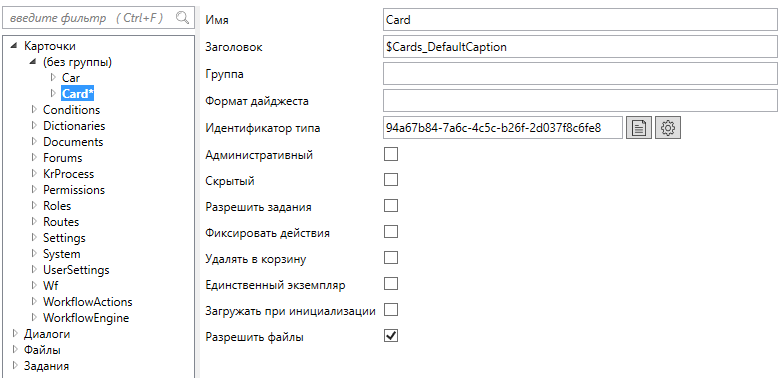Click the gear icon beside type identifier
781x378 pixels.
668,128
